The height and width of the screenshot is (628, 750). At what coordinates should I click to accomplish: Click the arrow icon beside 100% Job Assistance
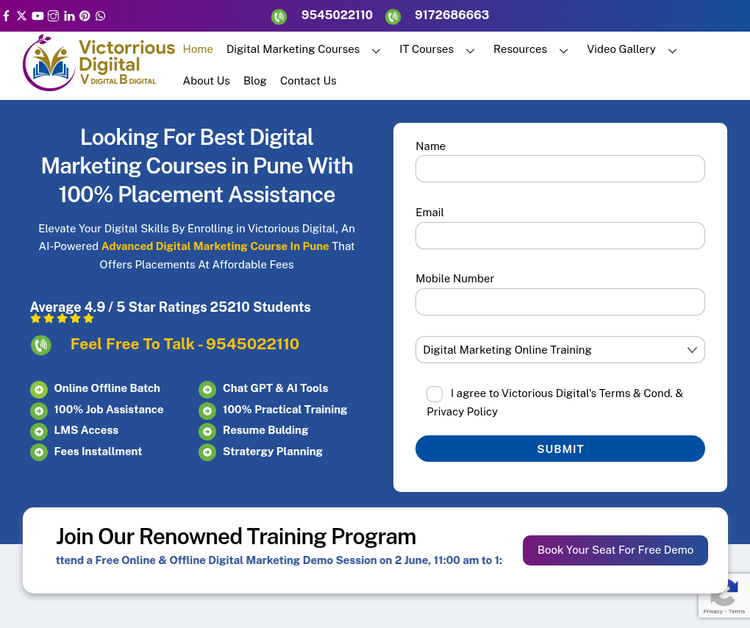[x=39, y=410]
